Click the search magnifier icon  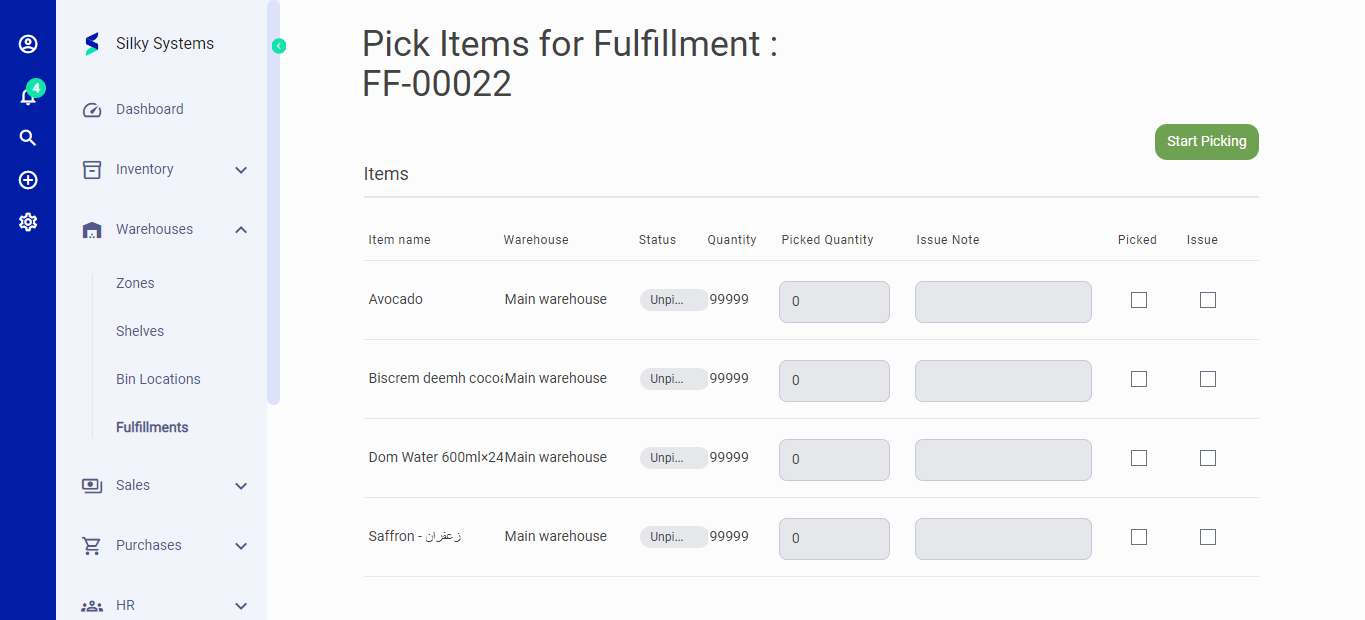pyautogui.click(x=28, y=138)
